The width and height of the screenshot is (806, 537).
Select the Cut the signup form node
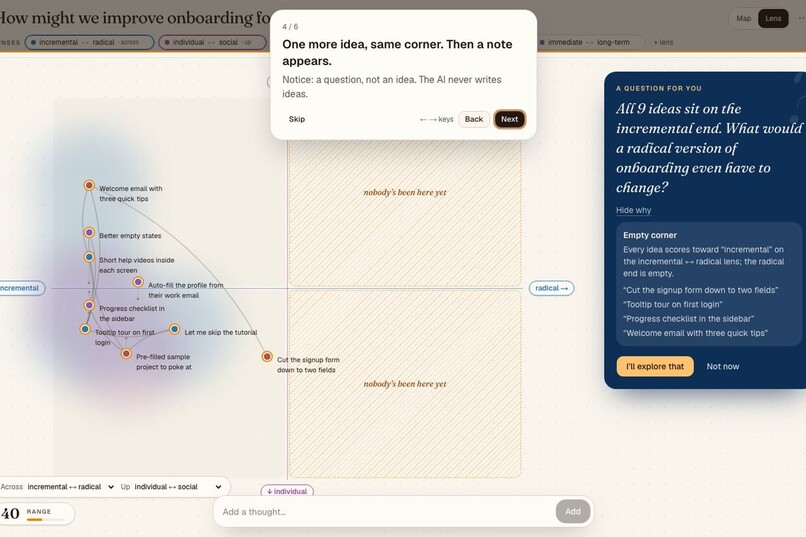click(x=267, y=356)
